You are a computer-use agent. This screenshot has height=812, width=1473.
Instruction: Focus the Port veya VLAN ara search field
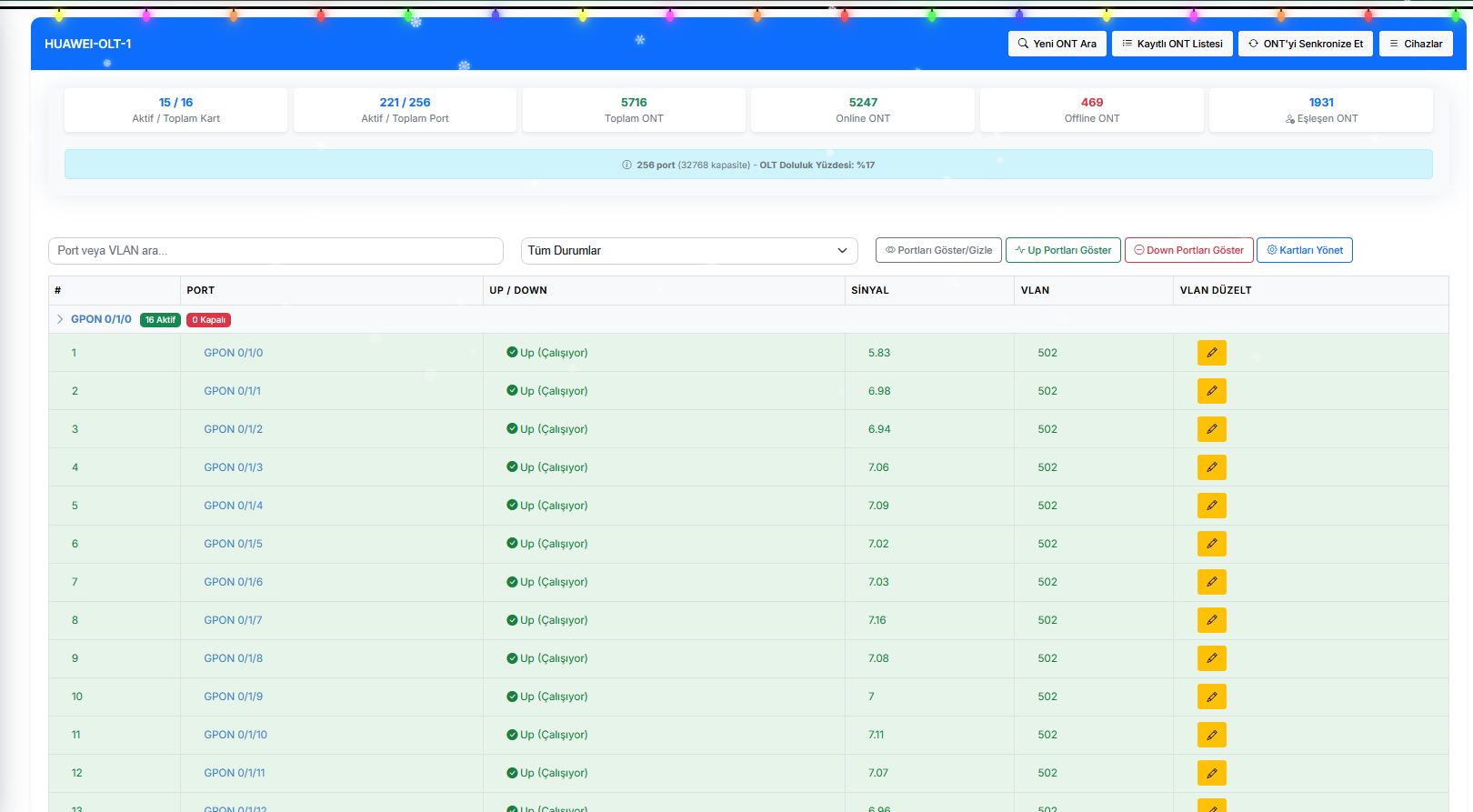[276, 251]
